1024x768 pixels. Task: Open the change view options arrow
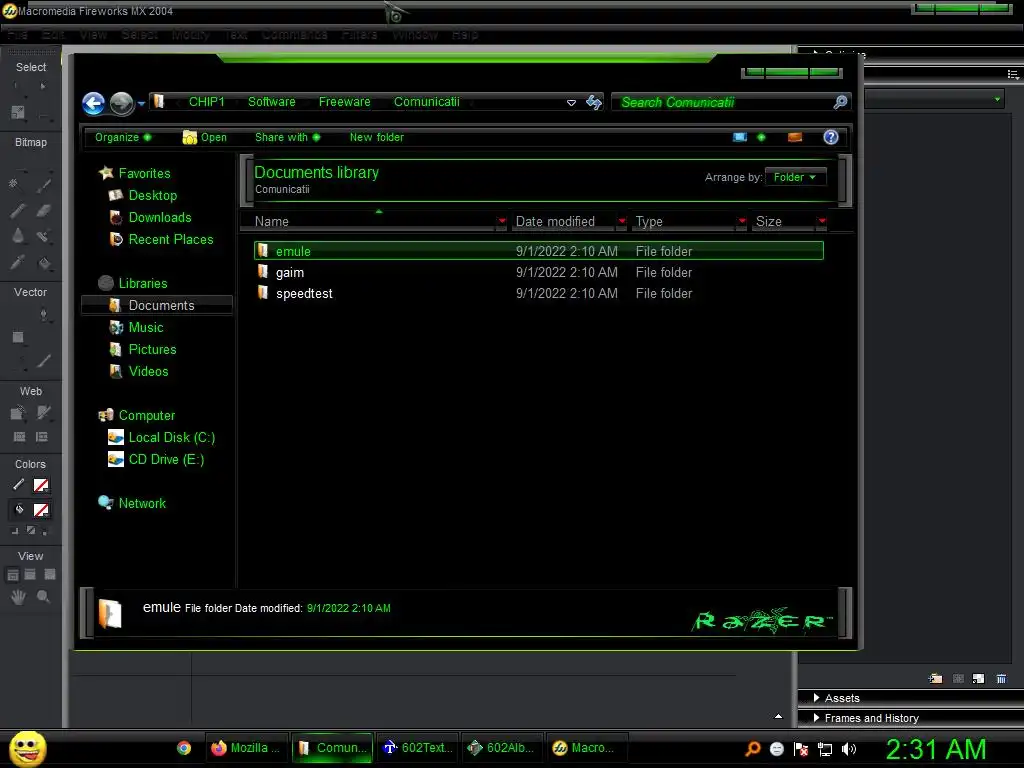point(761,137)
